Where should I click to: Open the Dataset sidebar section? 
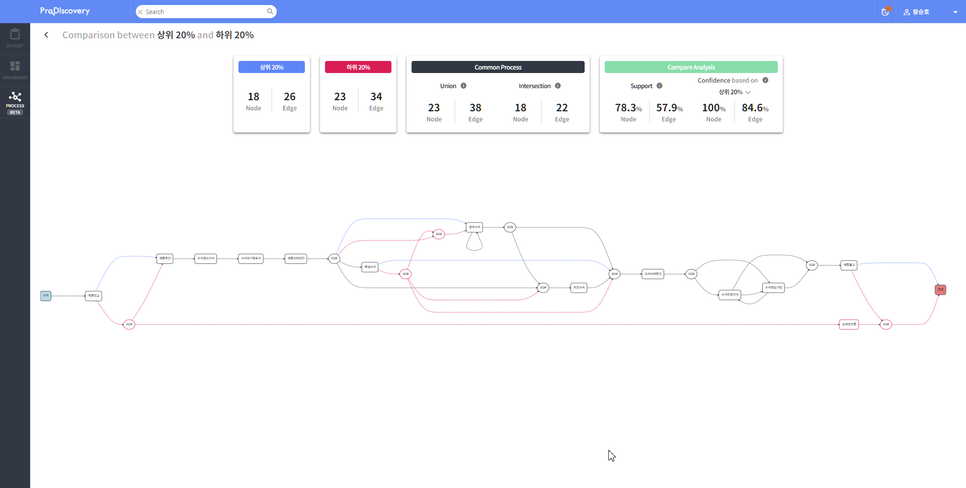(x=15, y=38)
